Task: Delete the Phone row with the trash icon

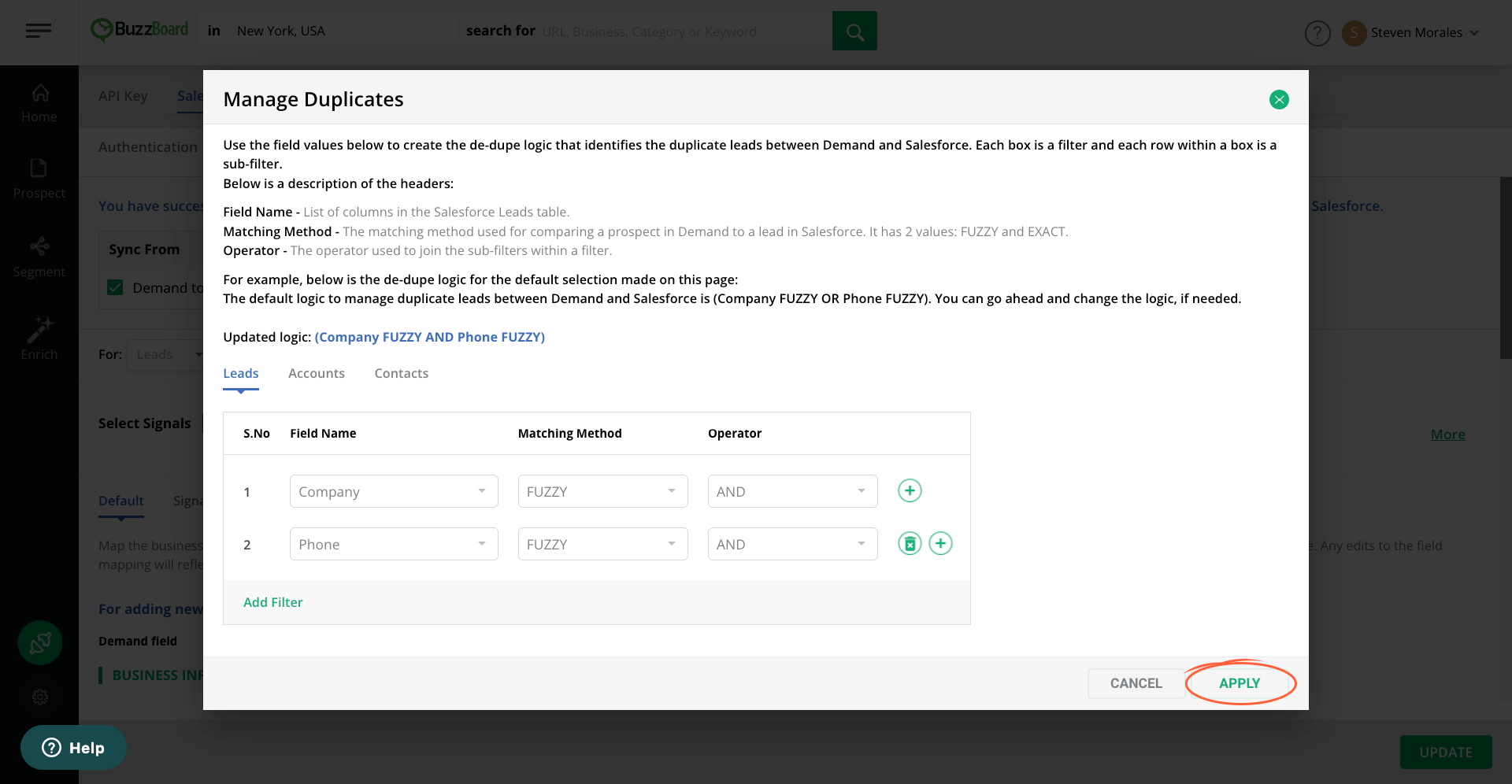Action: (910, 543)
